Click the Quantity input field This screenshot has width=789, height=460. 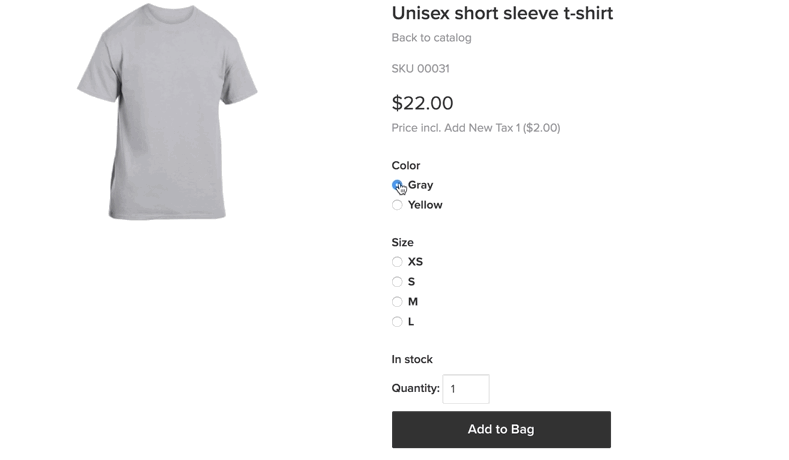[465, 389]
